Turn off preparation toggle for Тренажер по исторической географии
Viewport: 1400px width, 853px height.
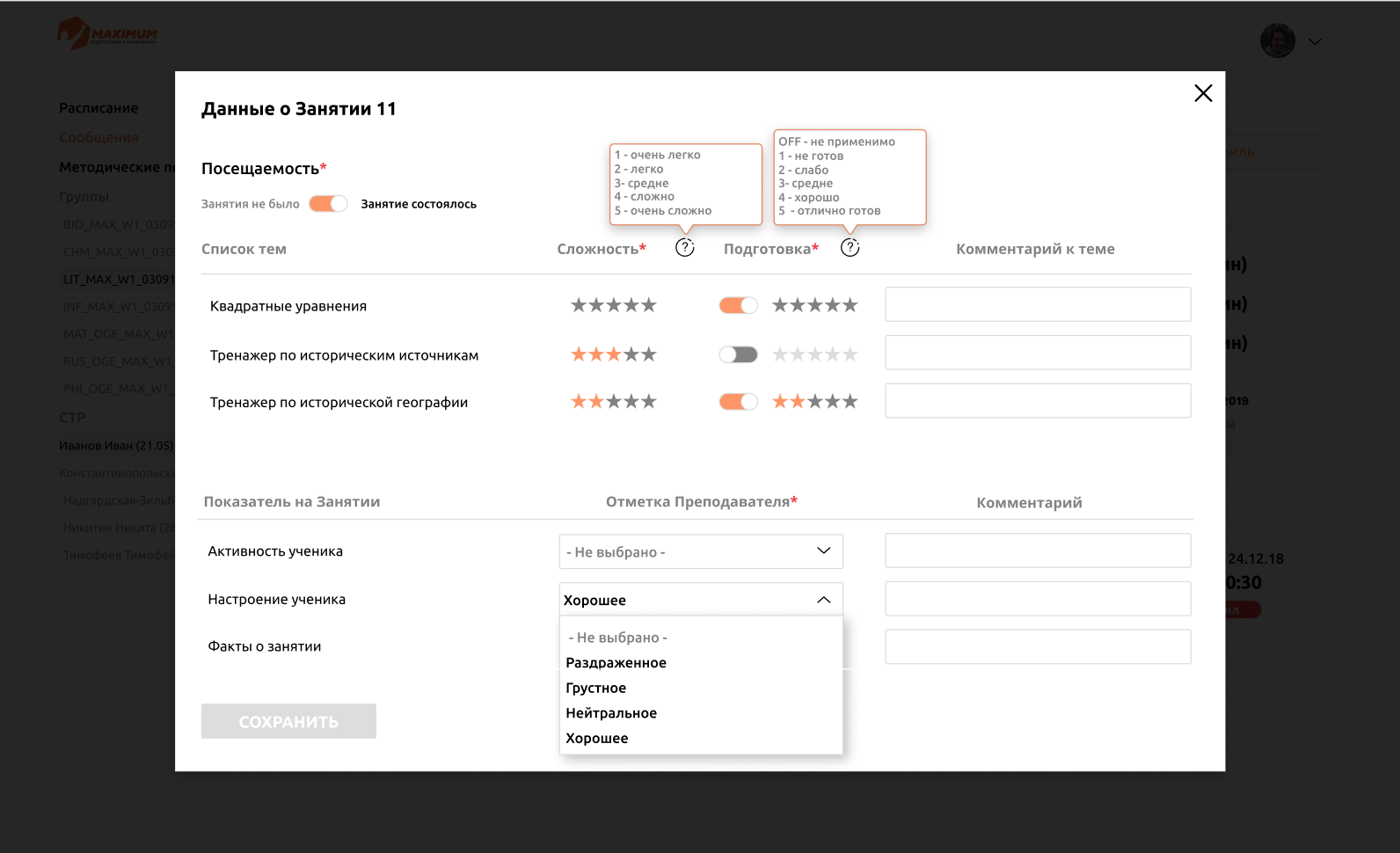[x=739, y=402]
